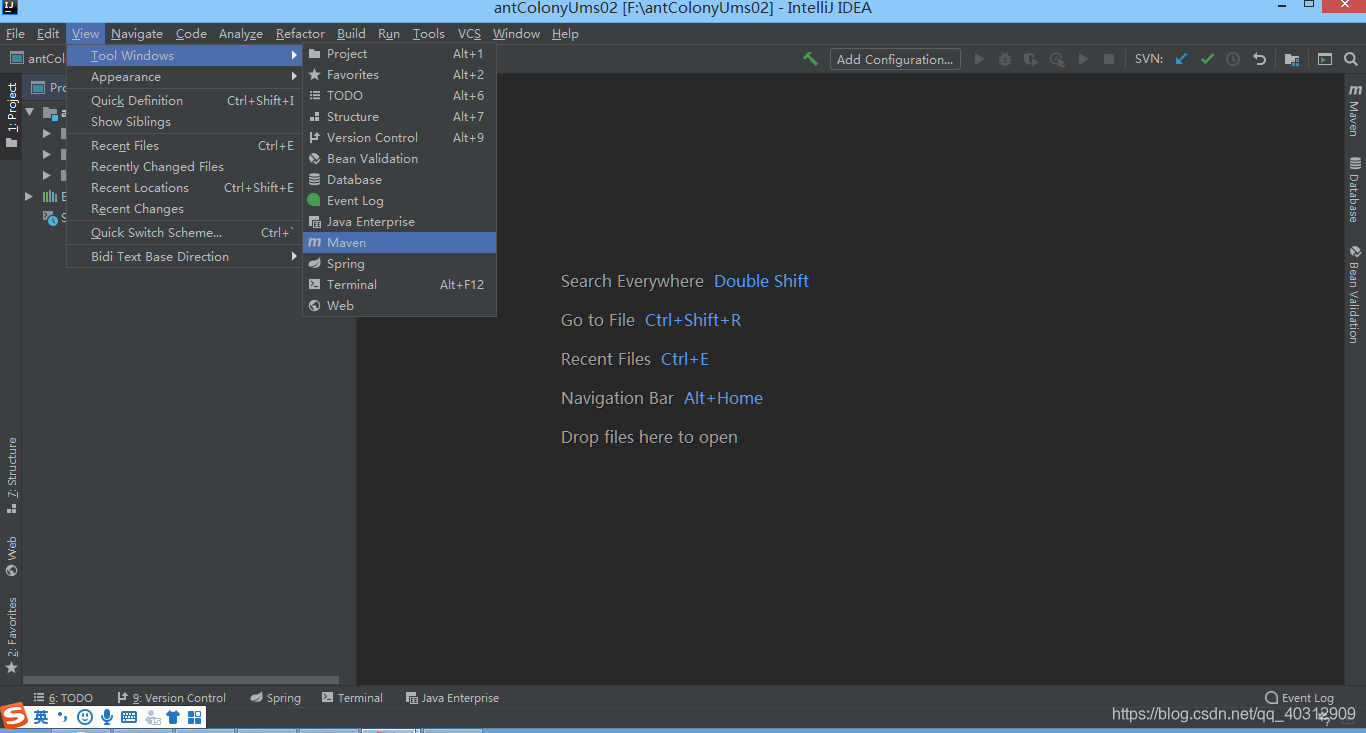Select TODO in Tool Windows submenu
Viewport: 1366px width, 733px height.
click(x=399, y=96)
